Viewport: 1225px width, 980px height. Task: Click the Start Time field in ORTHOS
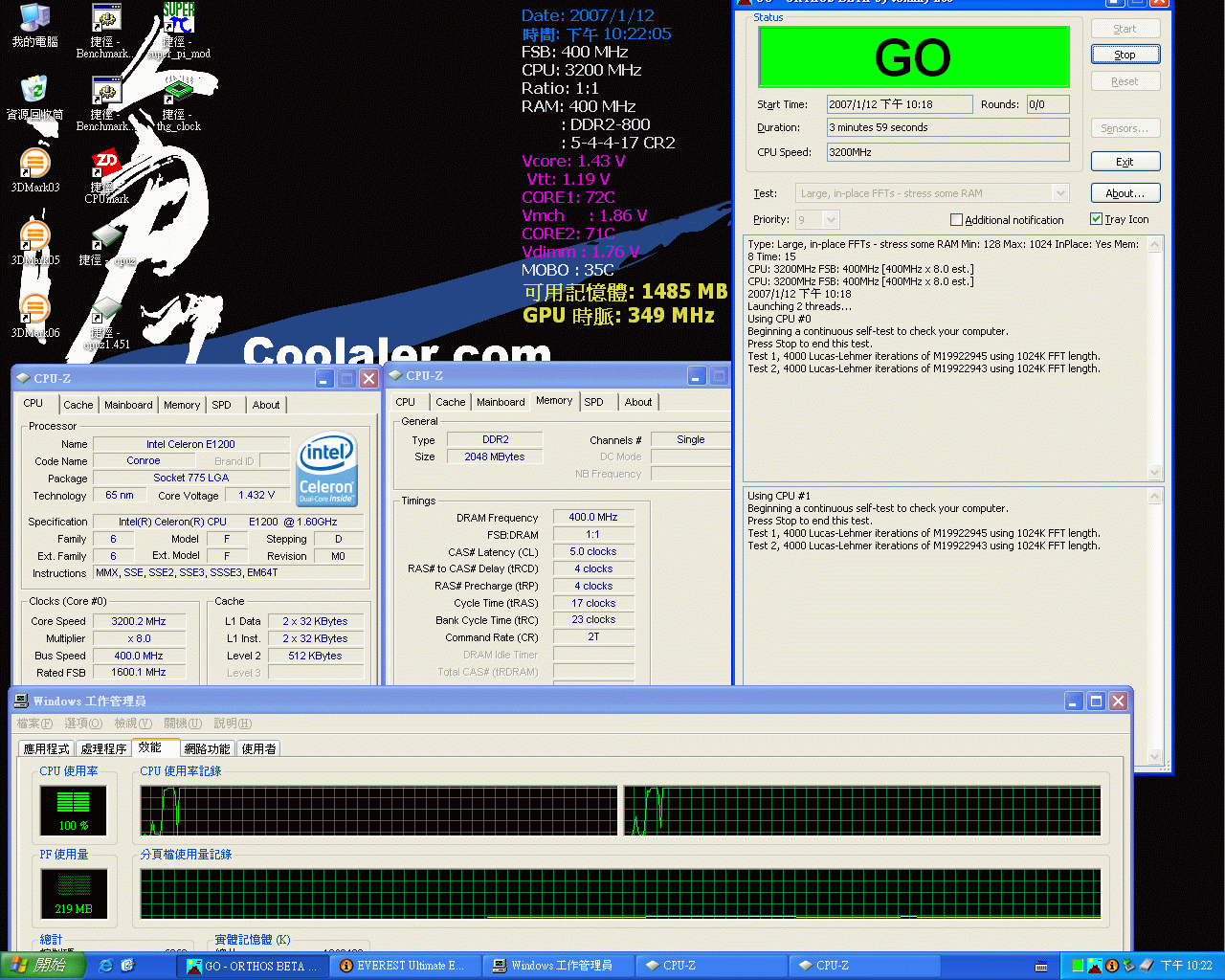coord(900,104)
